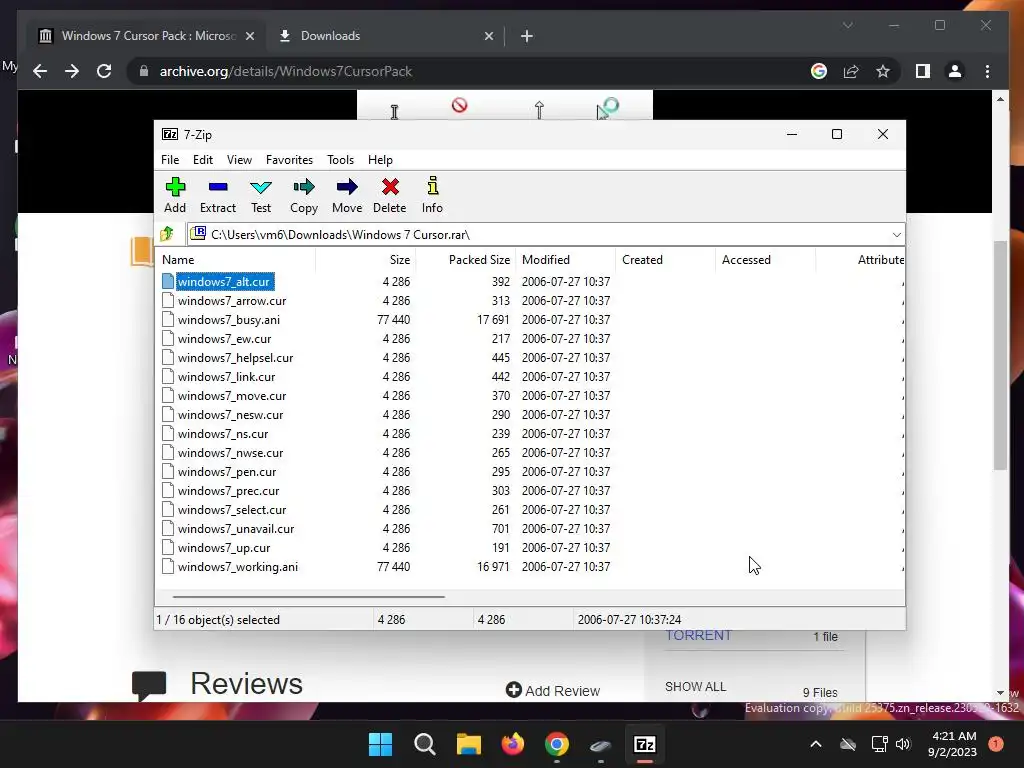Run the Test archive tool
The image size is (1024, 768).
(261, 195)
